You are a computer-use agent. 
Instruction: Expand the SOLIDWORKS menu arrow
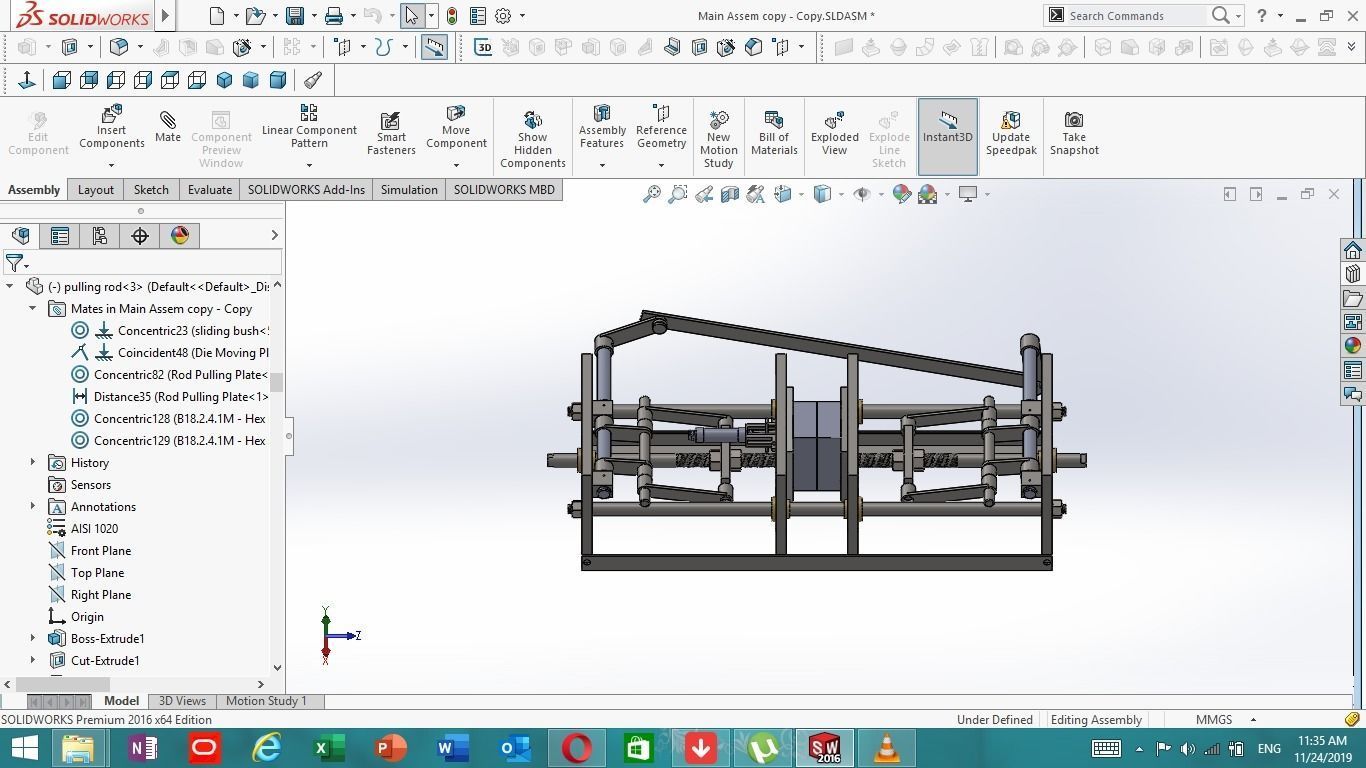[166, 16]
